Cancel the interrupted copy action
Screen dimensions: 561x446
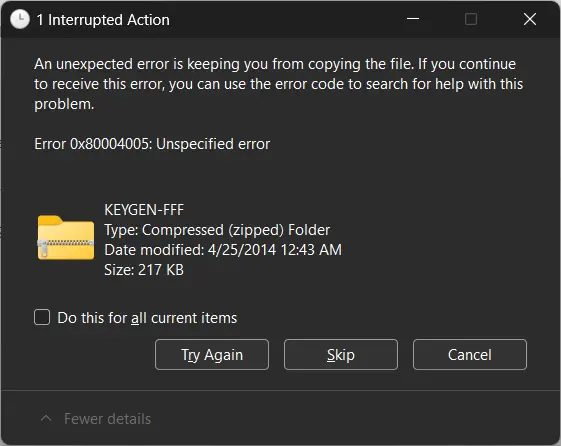point(470,354)
